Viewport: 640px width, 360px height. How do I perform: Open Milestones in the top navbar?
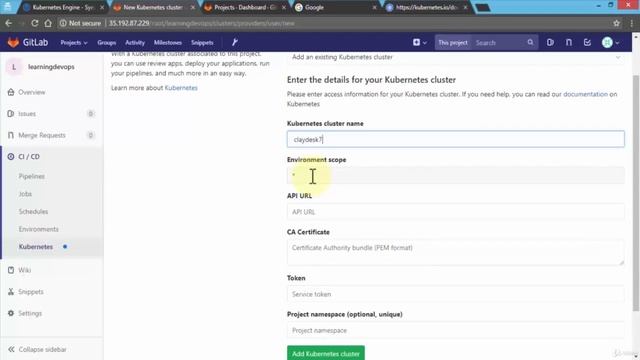[168, 42]
